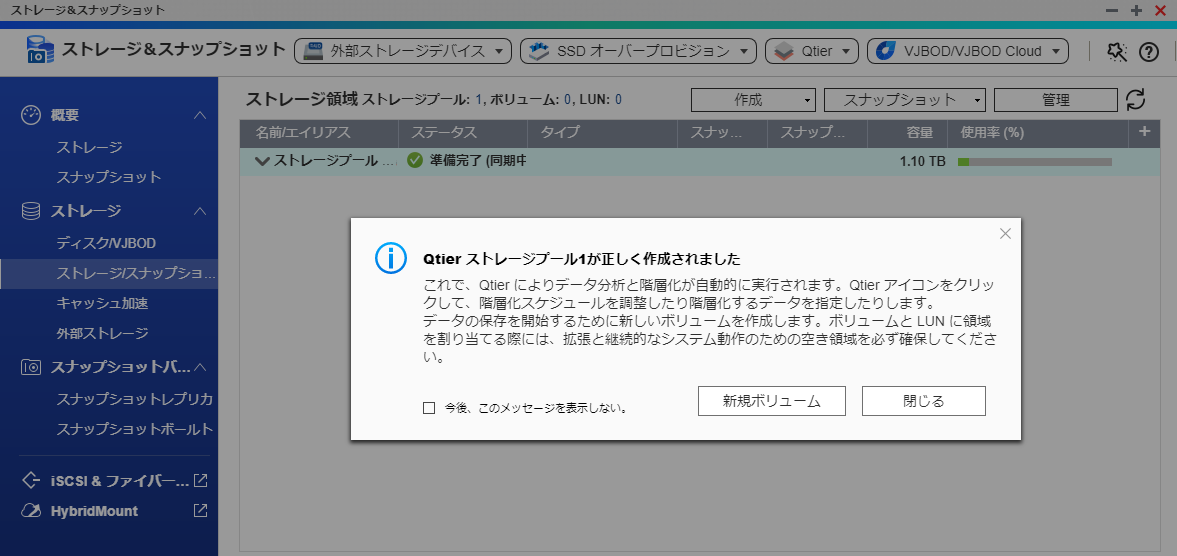Click the green 準備完了 status check icon
This screenshot has height=556, width=1177.
coord(414,161)
